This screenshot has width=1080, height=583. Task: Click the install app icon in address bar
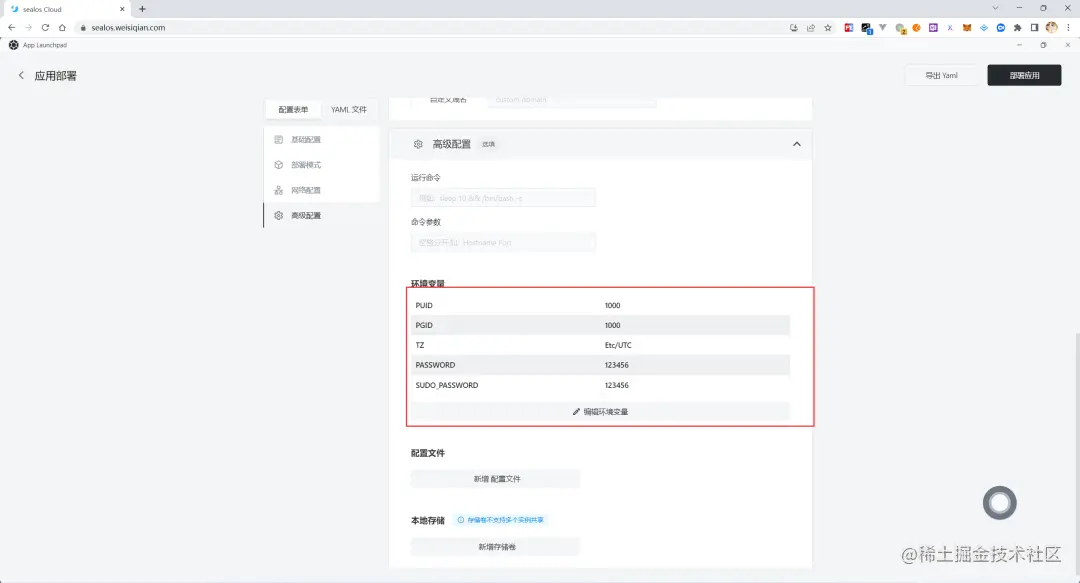click(x=793, y=28)
